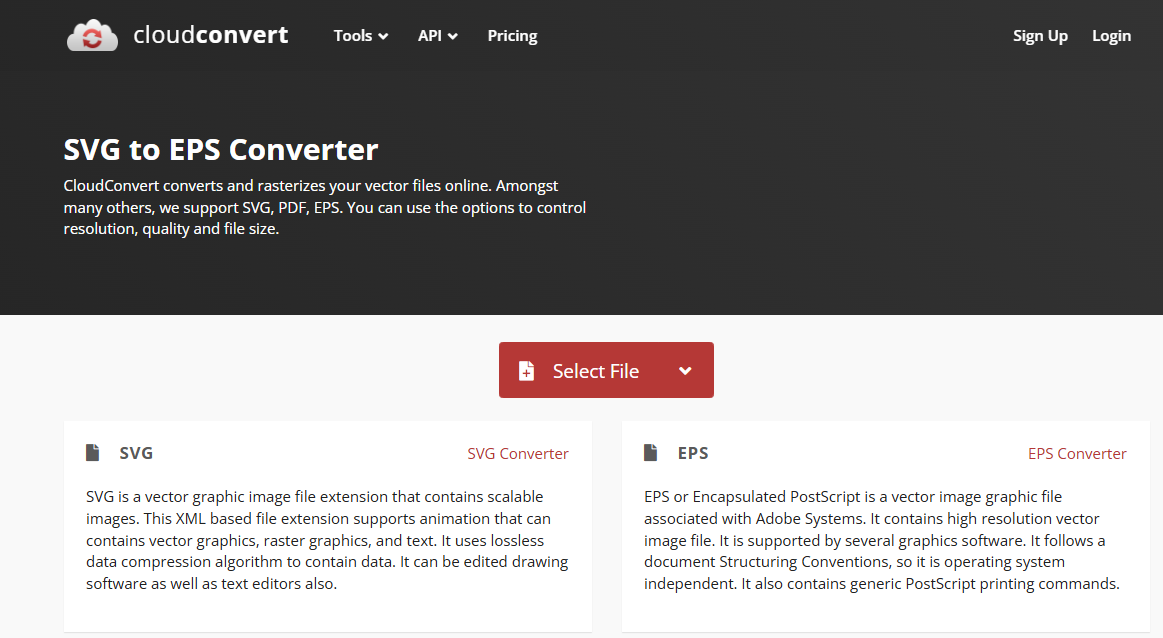
Task: Click the document icon next to EPS heading
Action: pyautogui.click(x=651, y=452)
